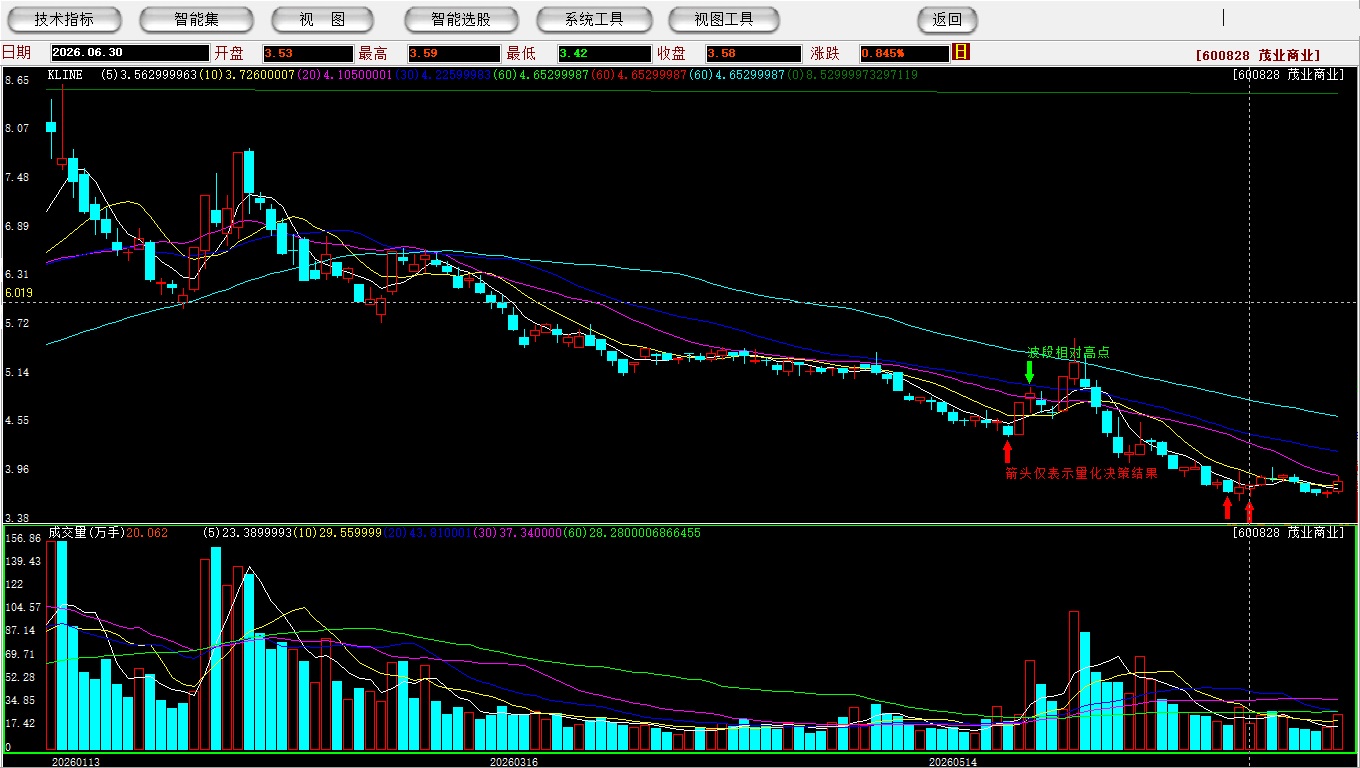
Task: Click the 视图工具 button
Action: point(725,19)
